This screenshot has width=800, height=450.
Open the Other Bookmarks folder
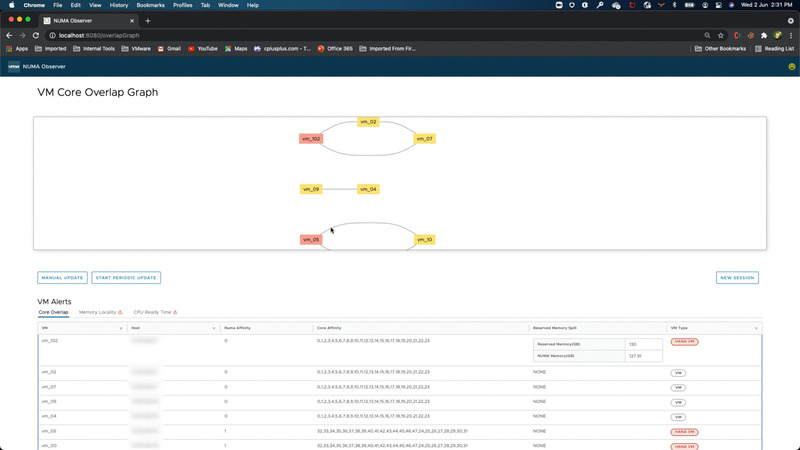720,49
